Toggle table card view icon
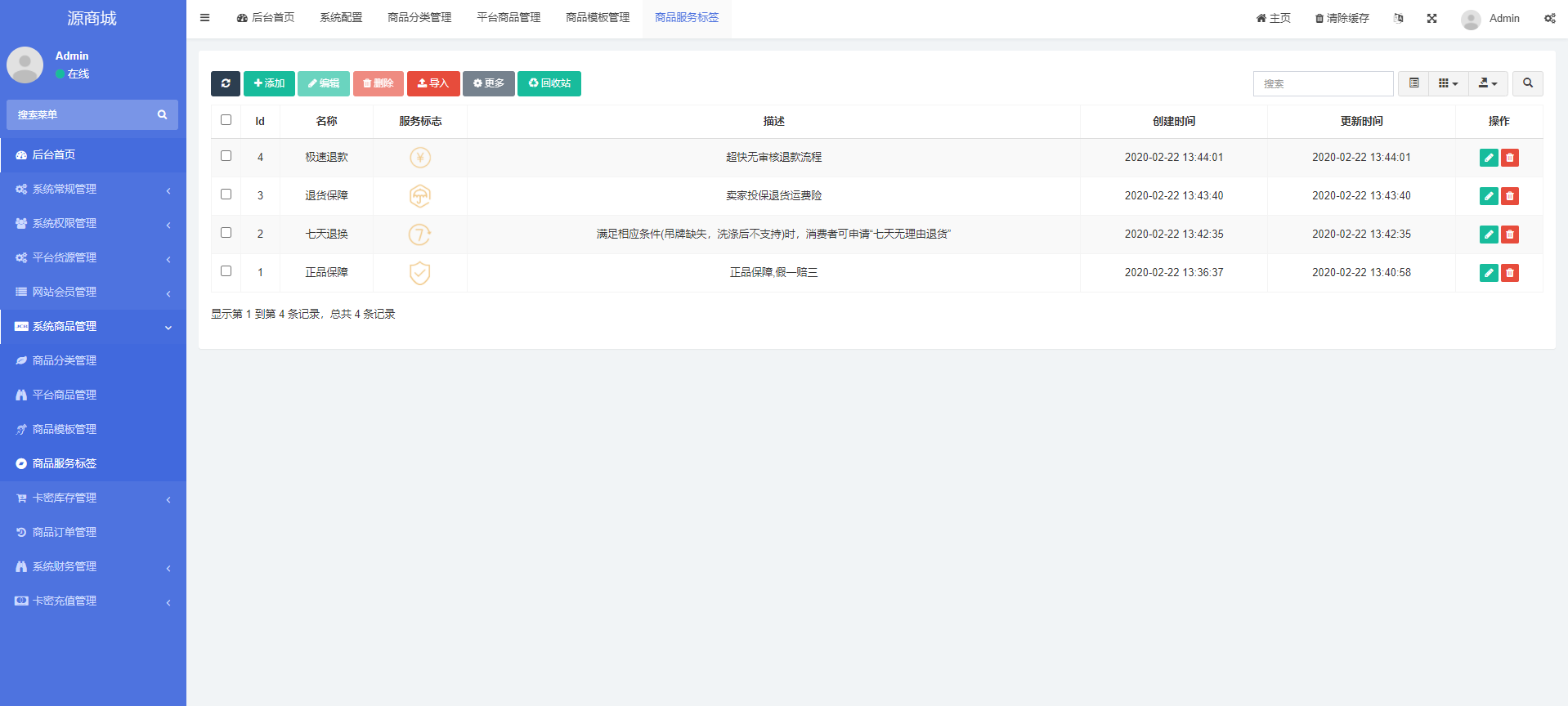Viewport: 1568px width, 706px height. [x=1413, y=83]
